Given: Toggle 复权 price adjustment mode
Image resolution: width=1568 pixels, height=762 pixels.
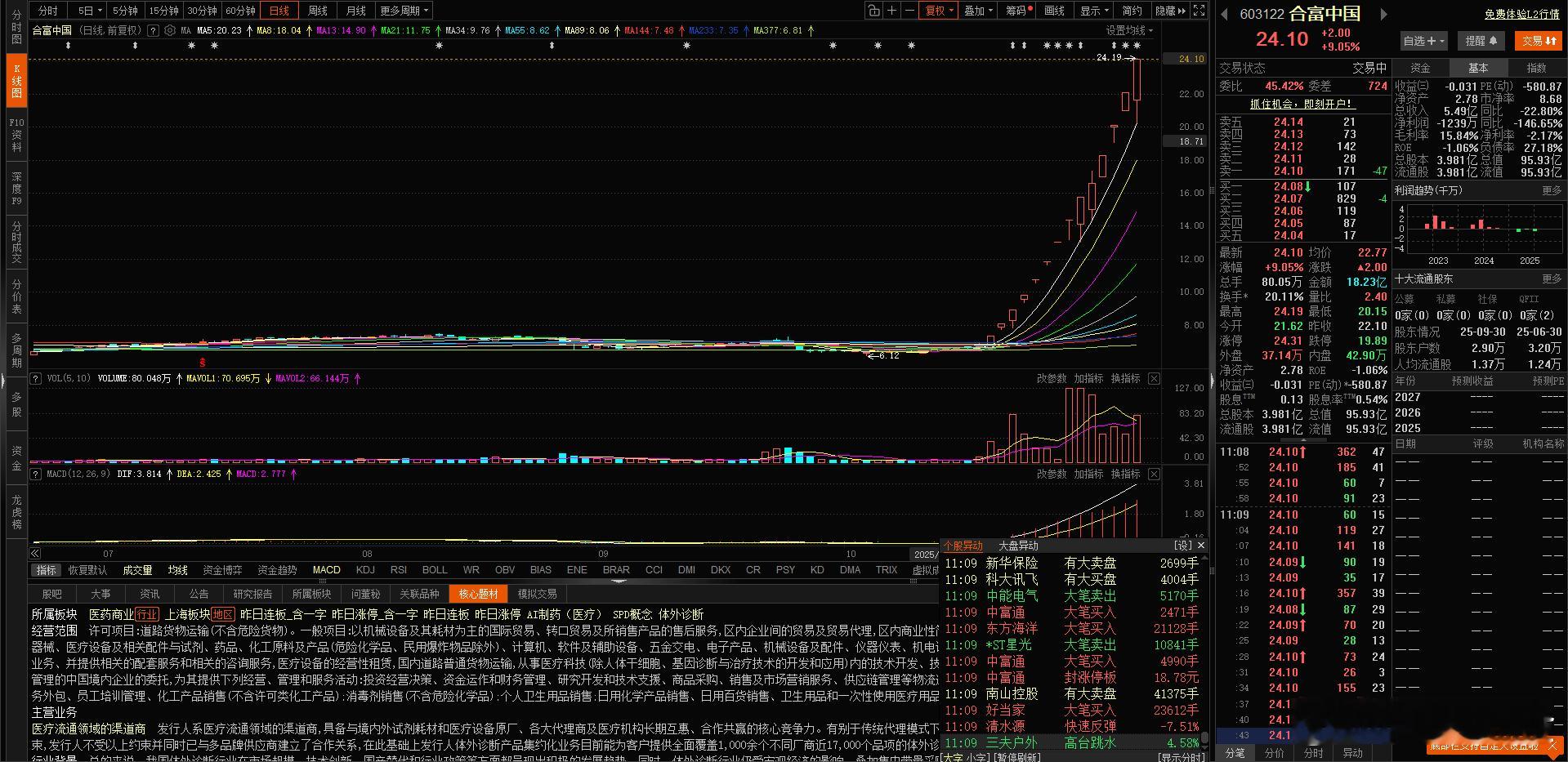Looking at the screenshot, I should [x=938, y=11].
